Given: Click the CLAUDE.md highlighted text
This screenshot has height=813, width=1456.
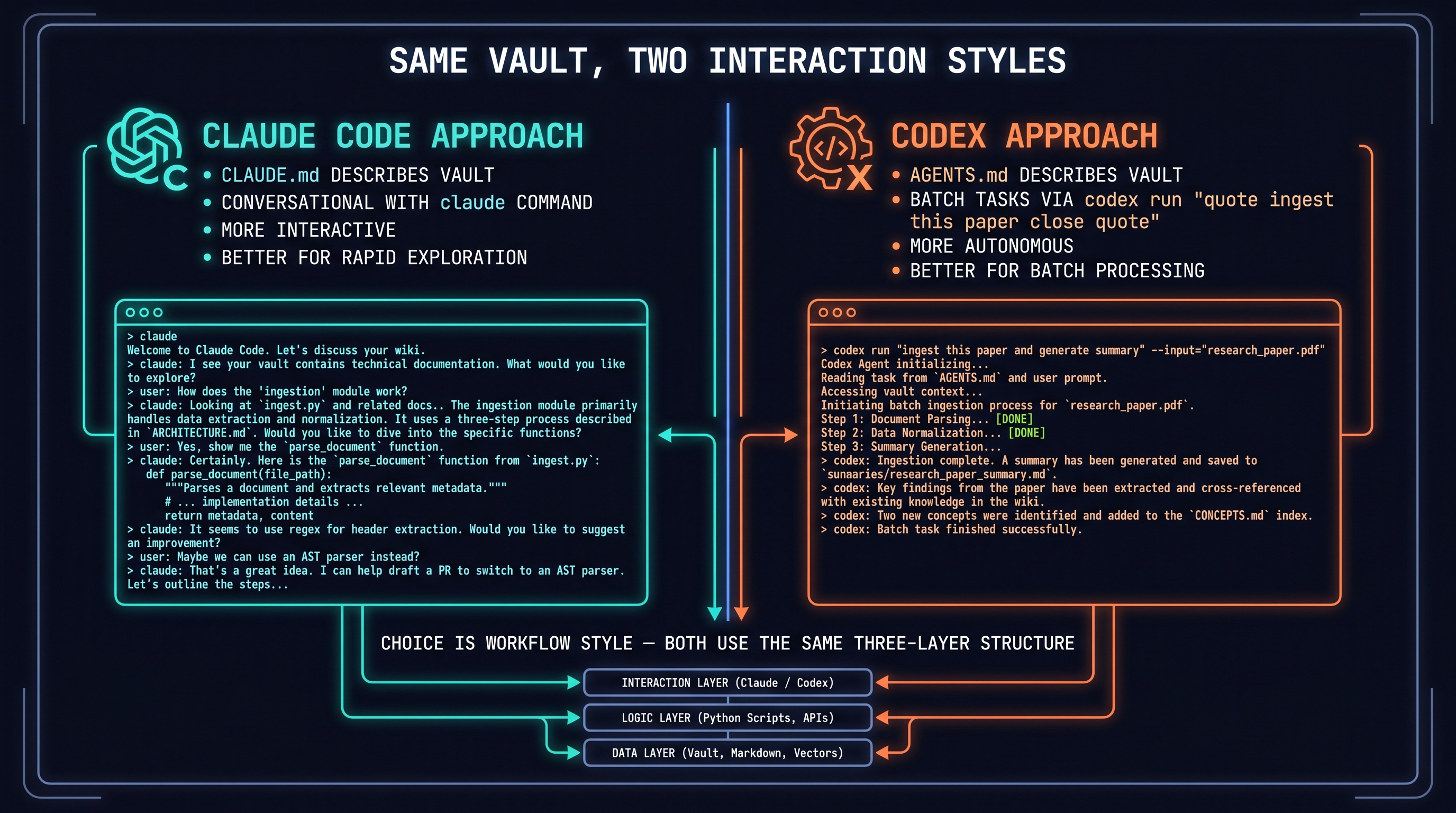Looking at the screenshot, I should (x=270, y=175).
